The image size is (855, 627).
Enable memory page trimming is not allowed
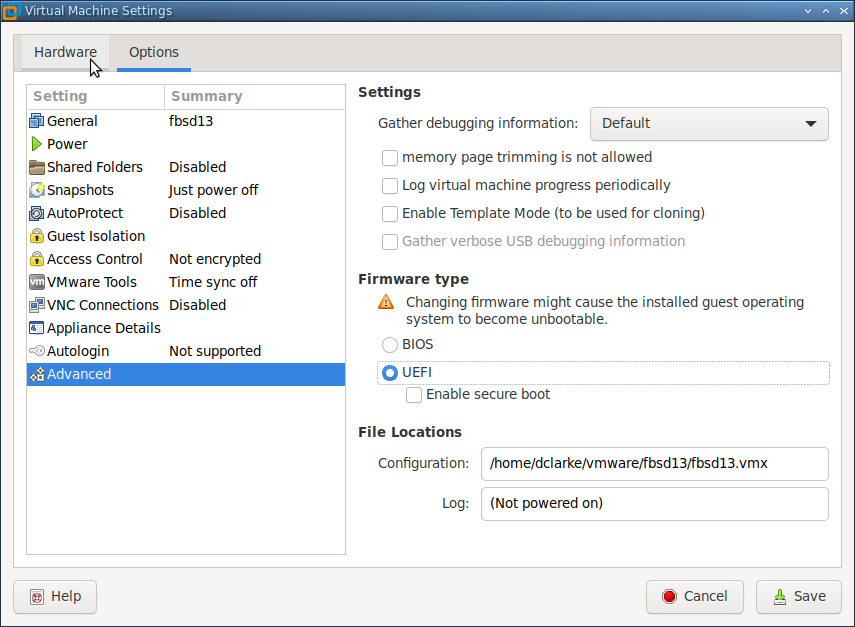390,158
